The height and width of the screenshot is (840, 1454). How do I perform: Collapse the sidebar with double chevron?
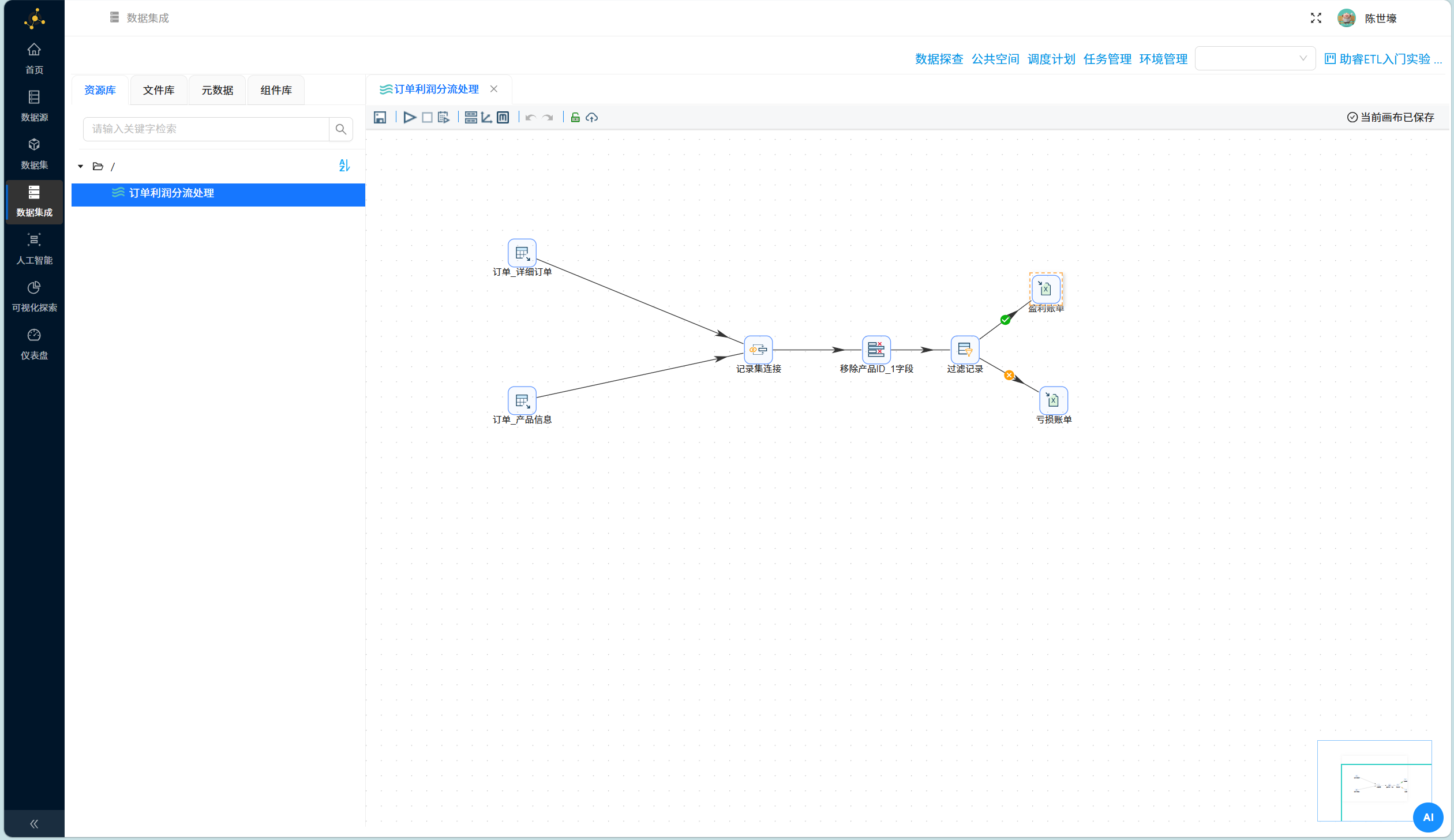click(34, 824)
